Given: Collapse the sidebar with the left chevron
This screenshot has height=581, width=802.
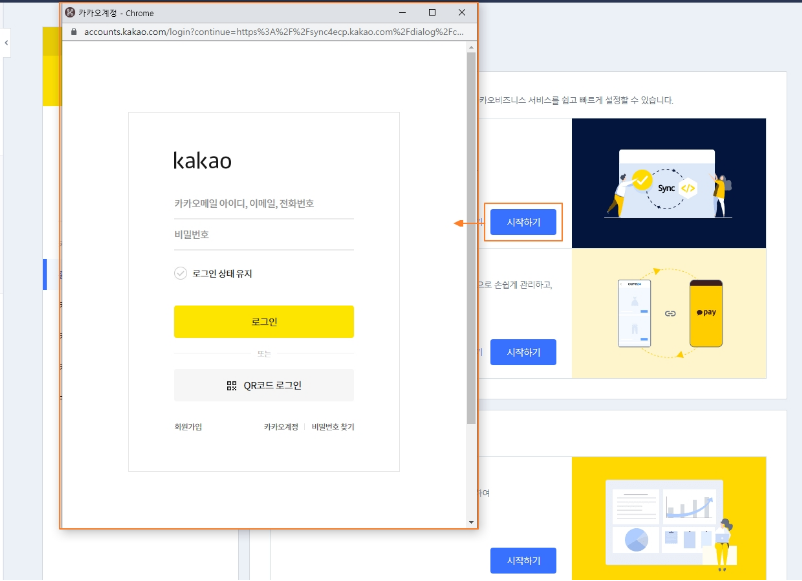Looking at the screenshot, I should point(6,43).
